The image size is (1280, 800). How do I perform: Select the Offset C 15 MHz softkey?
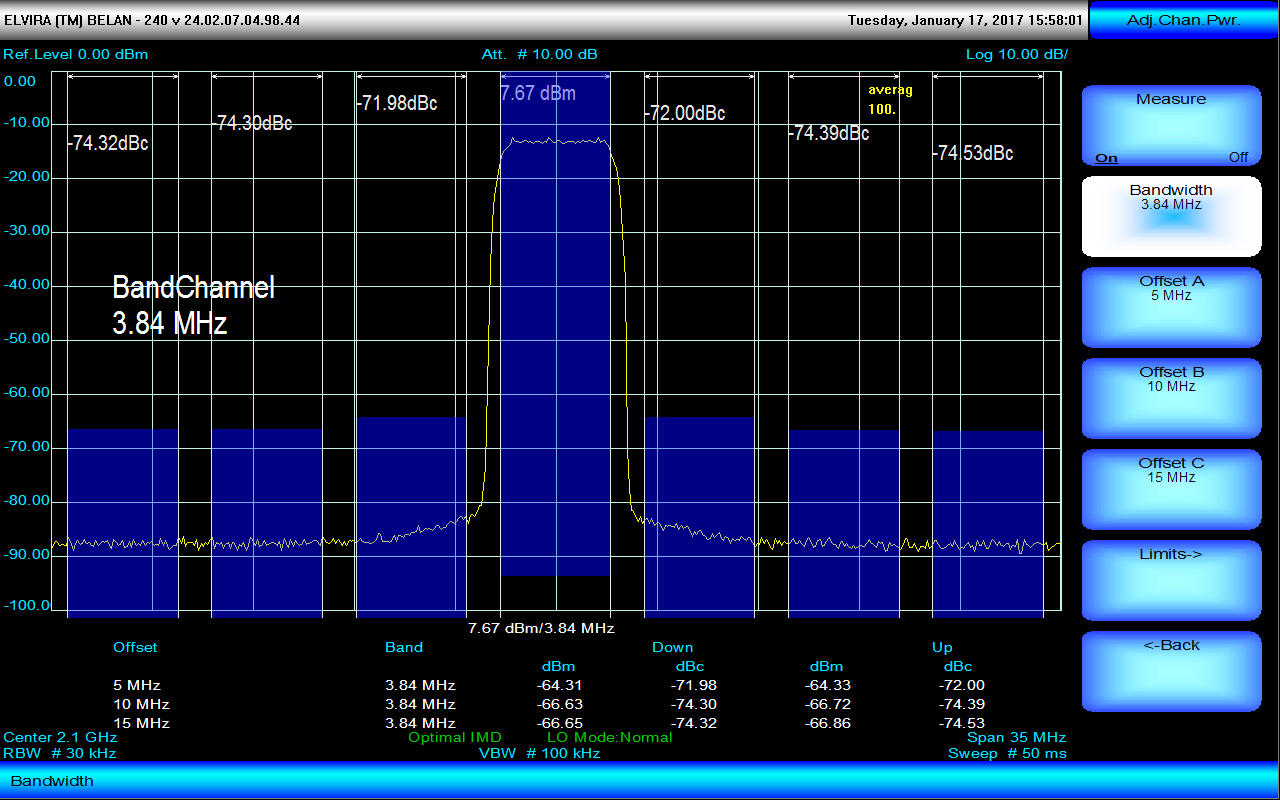pos(1171,489)
